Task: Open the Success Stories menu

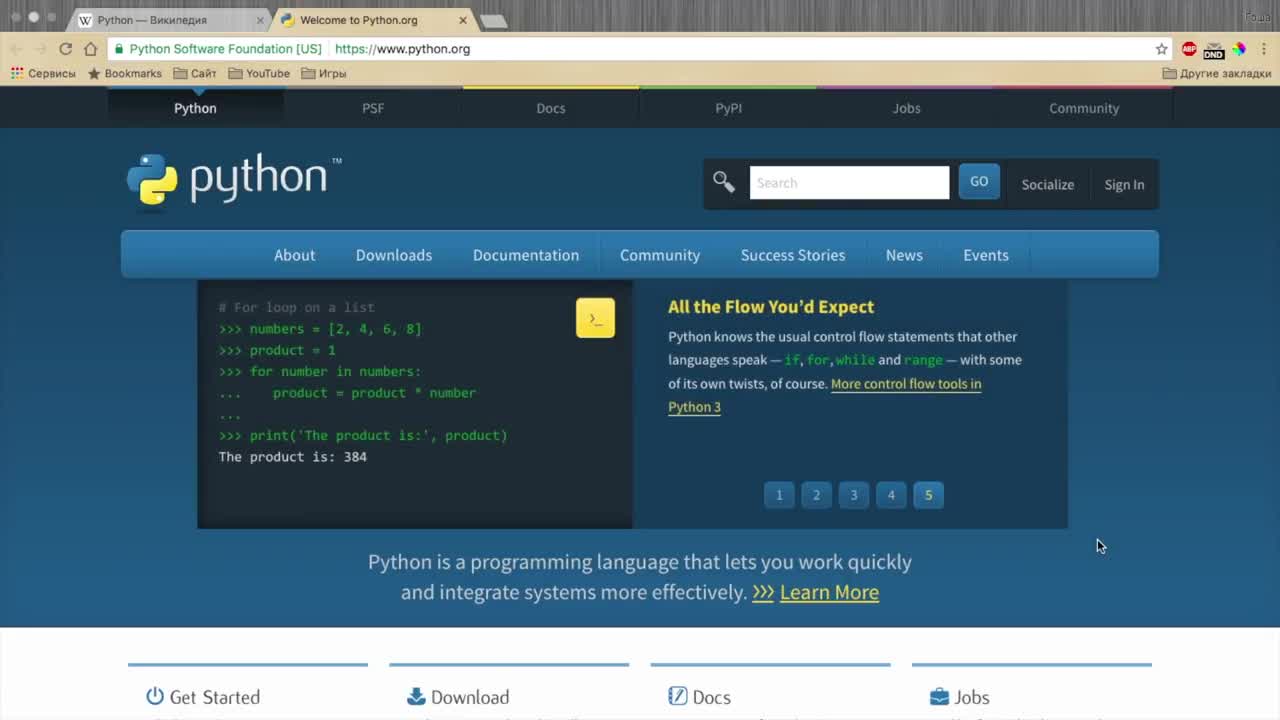Action: tap(793, 255)
